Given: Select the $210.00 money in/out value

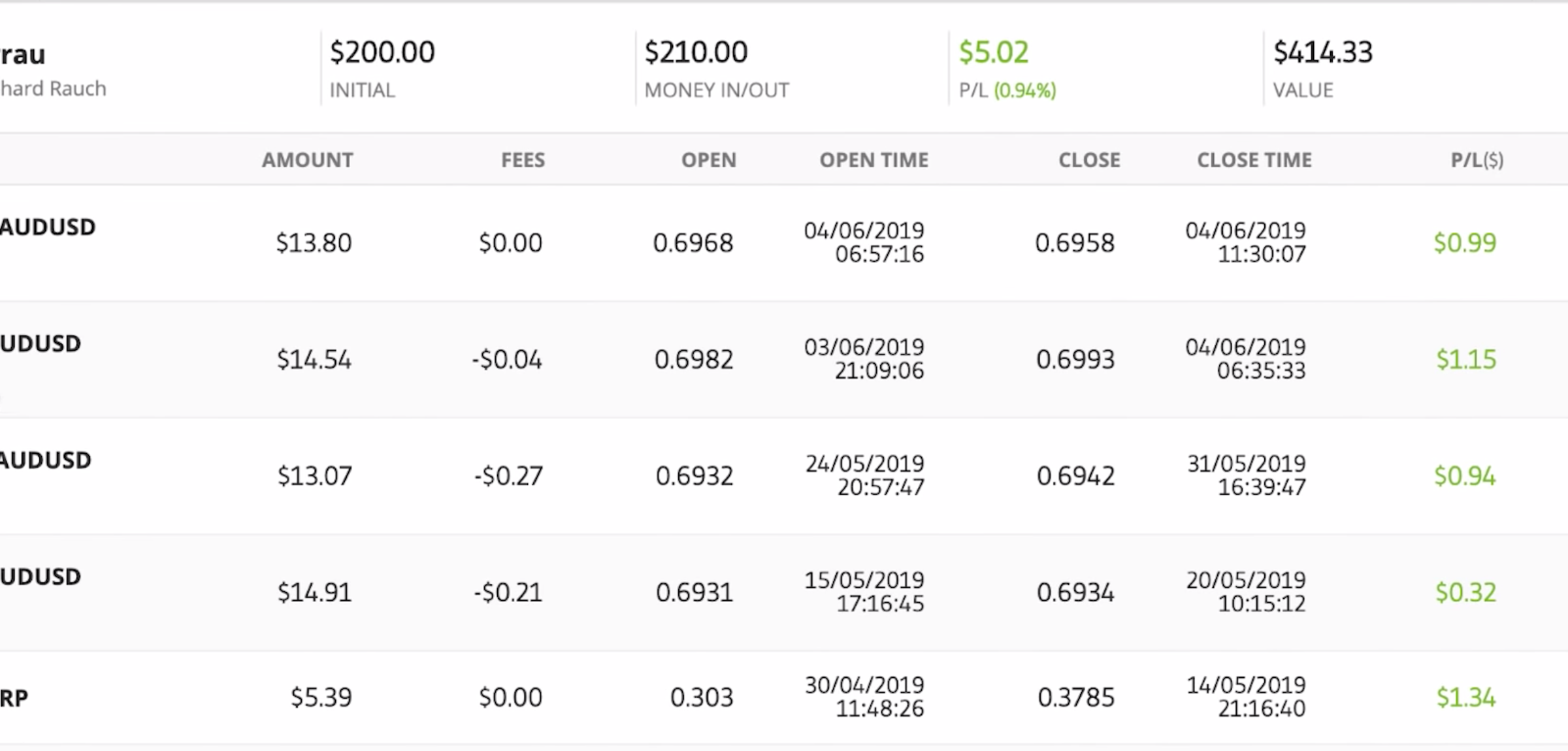Looking at the screenshot, I should coord(696,52).
